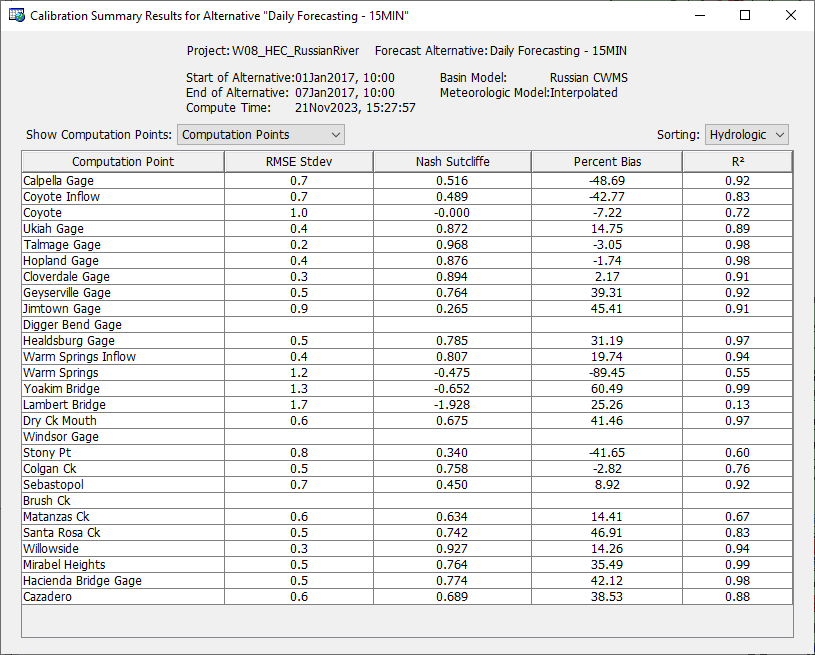Select the Windsor Gage row name

pos(61,437)
